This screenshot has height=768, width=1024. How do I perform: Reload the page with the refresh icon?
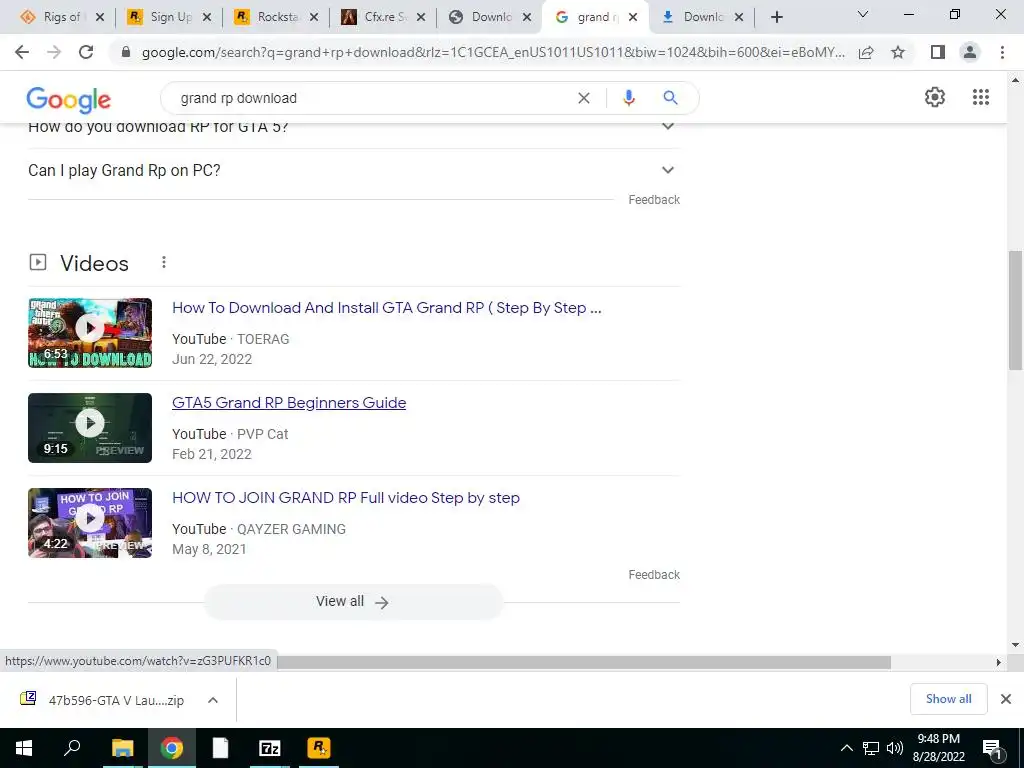tap(86, 52)
